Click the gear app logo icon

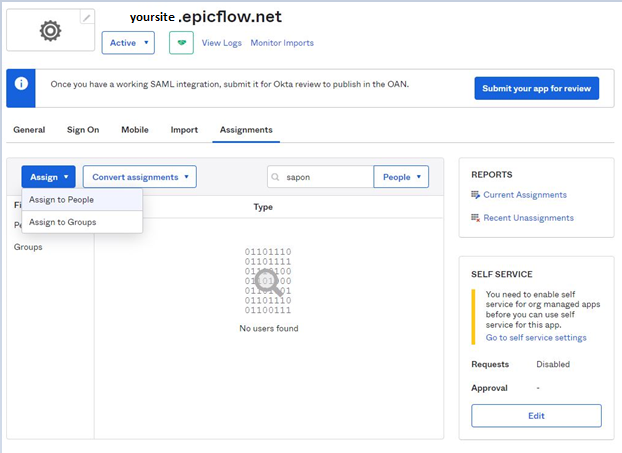[x=50, y=31]
